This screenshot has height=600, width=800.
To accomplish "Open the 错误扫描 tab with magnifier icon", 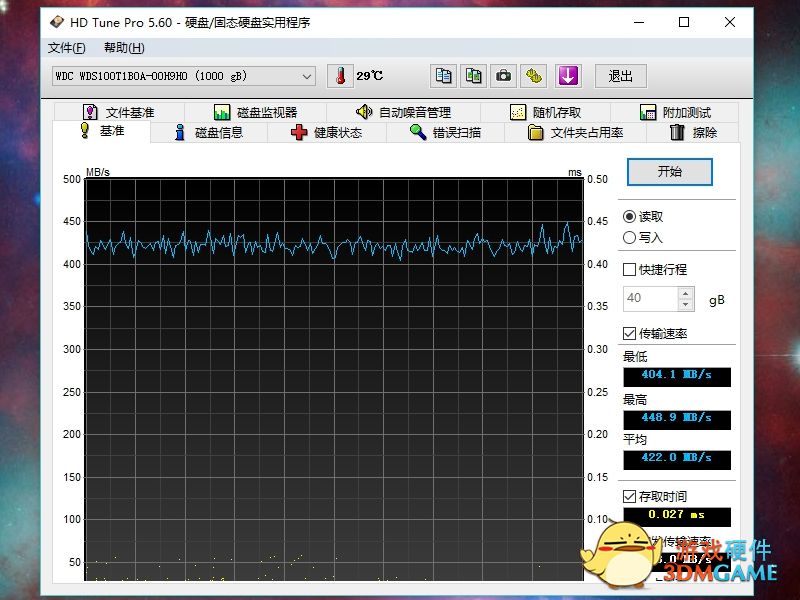I will click(445, 132).
